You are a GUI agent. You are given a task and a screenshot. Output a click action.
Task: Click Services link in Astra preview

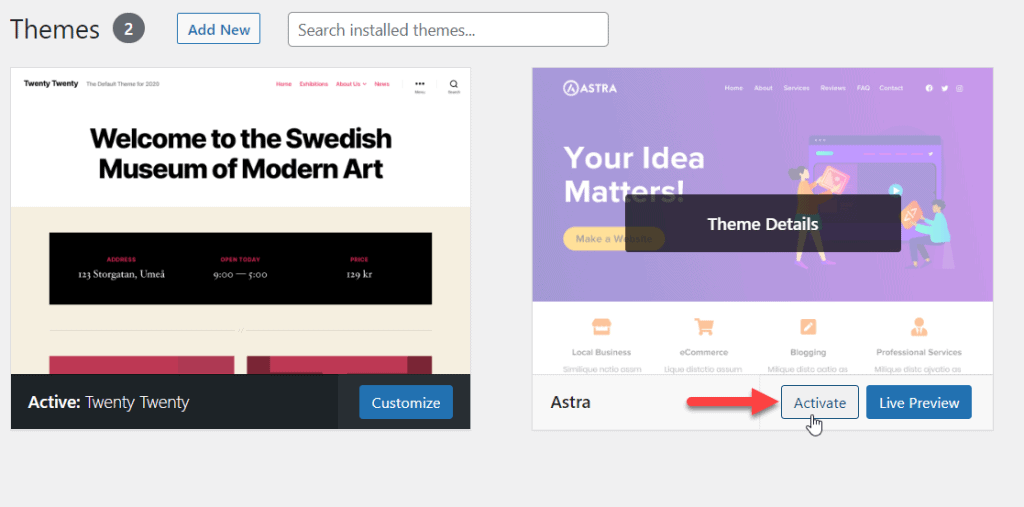[x=796, y=88]
